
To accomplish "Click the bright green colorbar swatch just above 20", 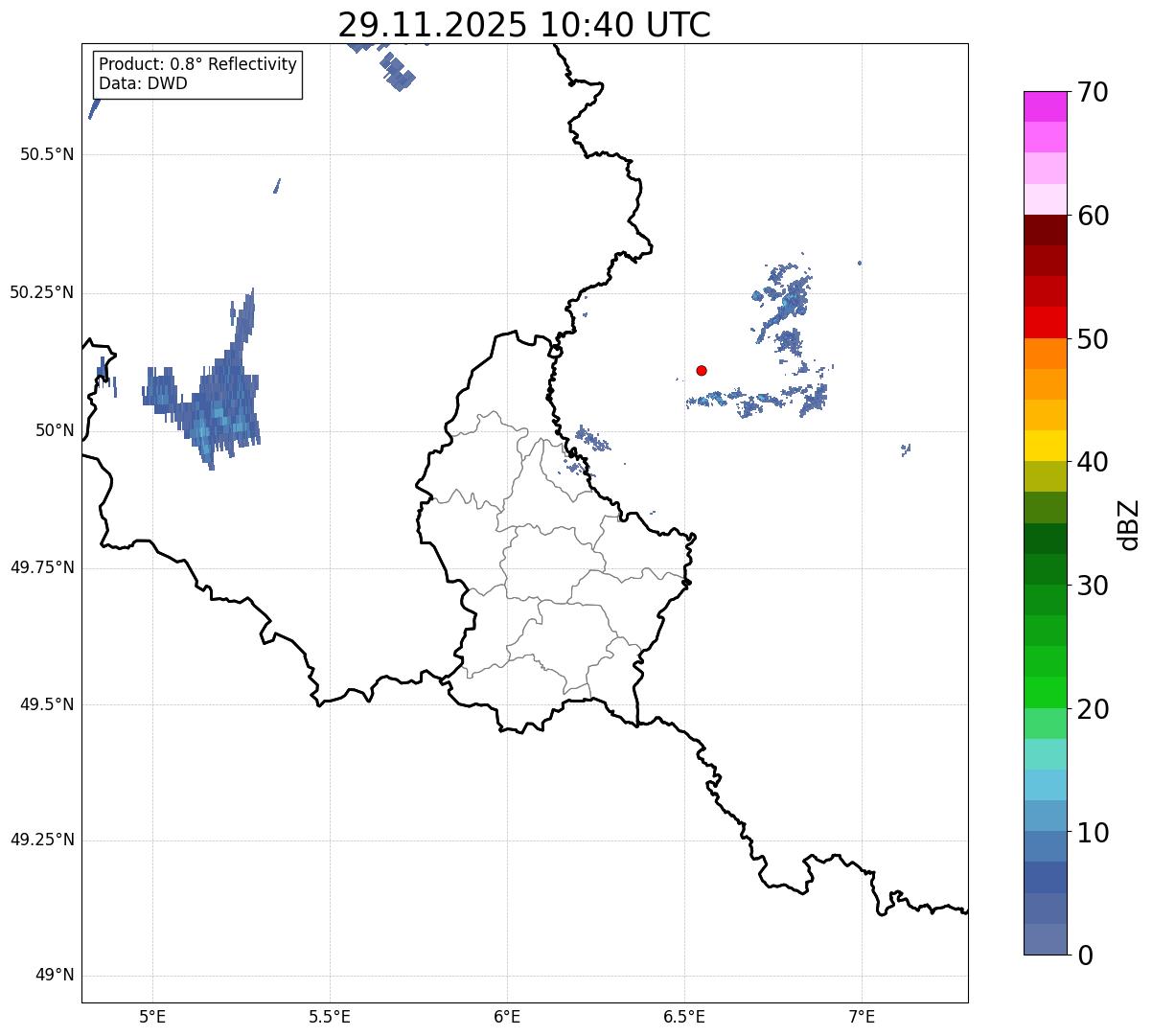I will click(1045, 693).
